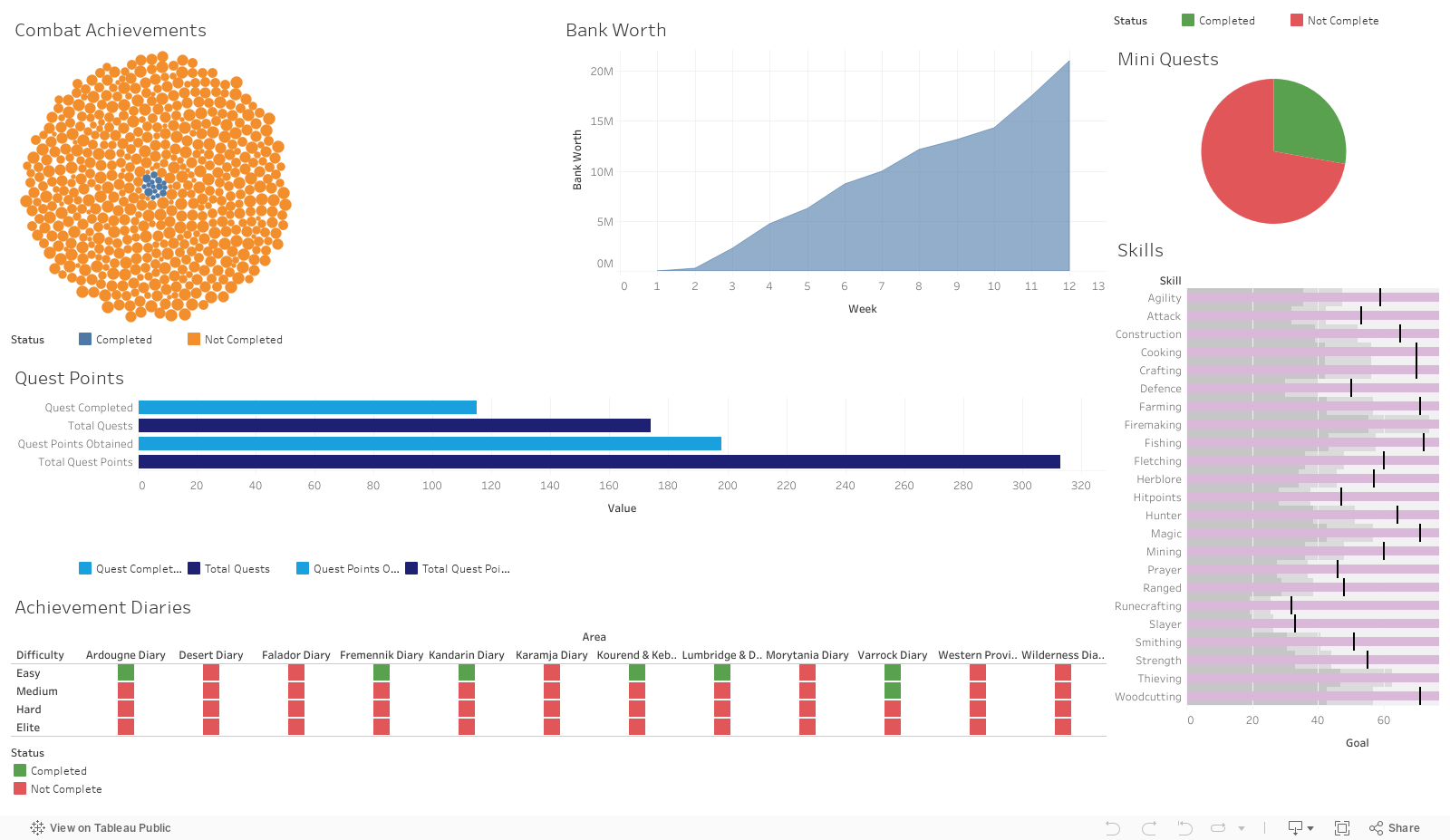Viewport: 1450px width, 840px height.
Task: Select Total Quests legend swatch
Action: click(194, 568)
